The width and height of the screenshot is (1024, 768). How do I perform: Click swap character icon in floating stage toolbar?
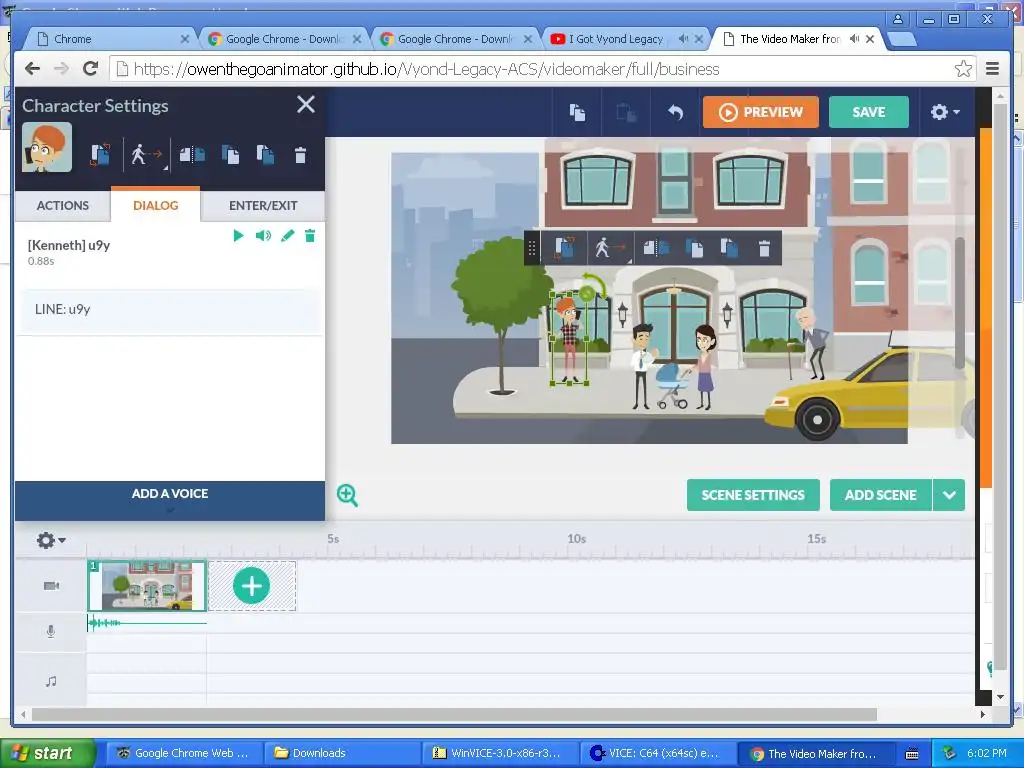point(565,248)
